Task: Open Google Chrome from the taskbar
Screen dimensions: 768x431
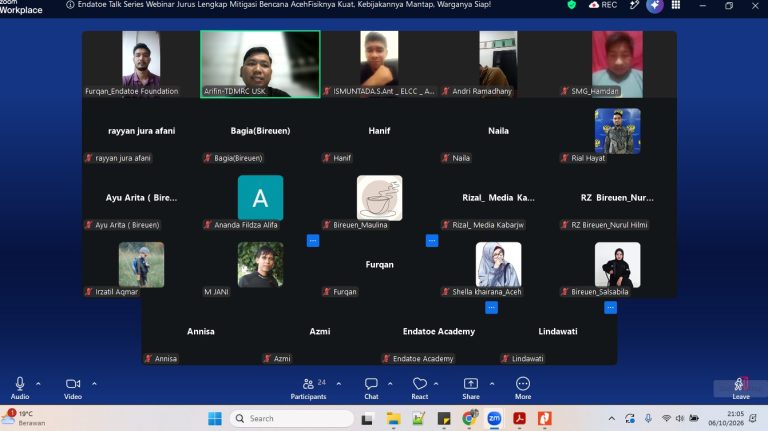Action: [469, 418]
